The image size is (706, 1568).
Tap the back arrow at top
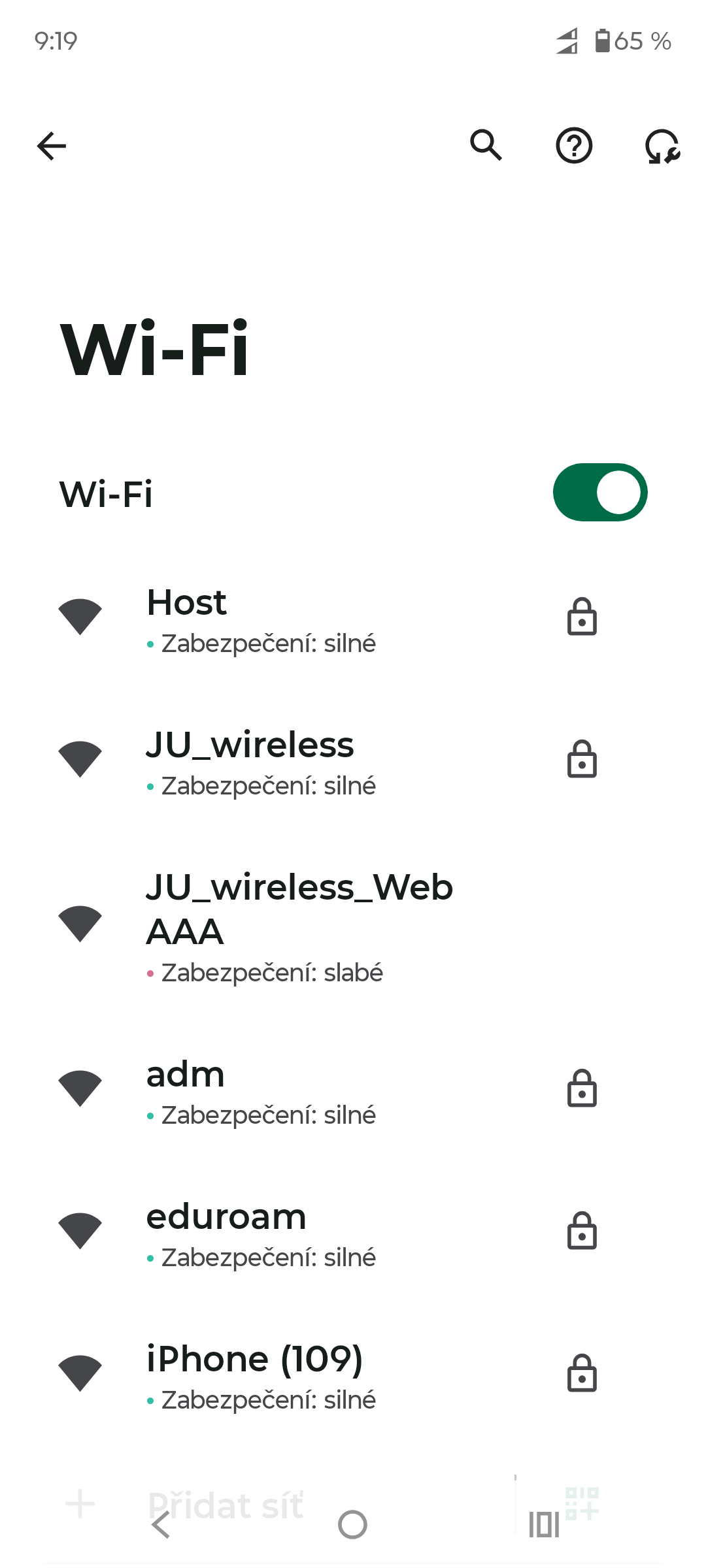[52, 146]
